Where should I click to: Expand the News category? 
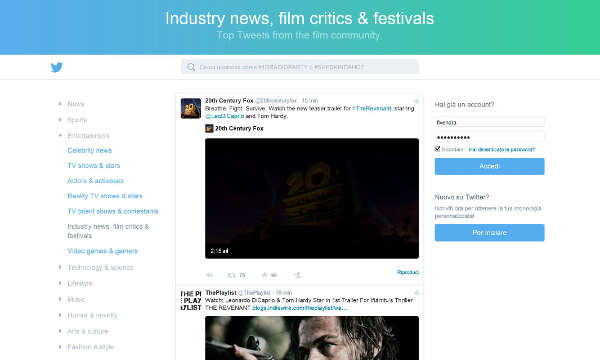[60, 104]
